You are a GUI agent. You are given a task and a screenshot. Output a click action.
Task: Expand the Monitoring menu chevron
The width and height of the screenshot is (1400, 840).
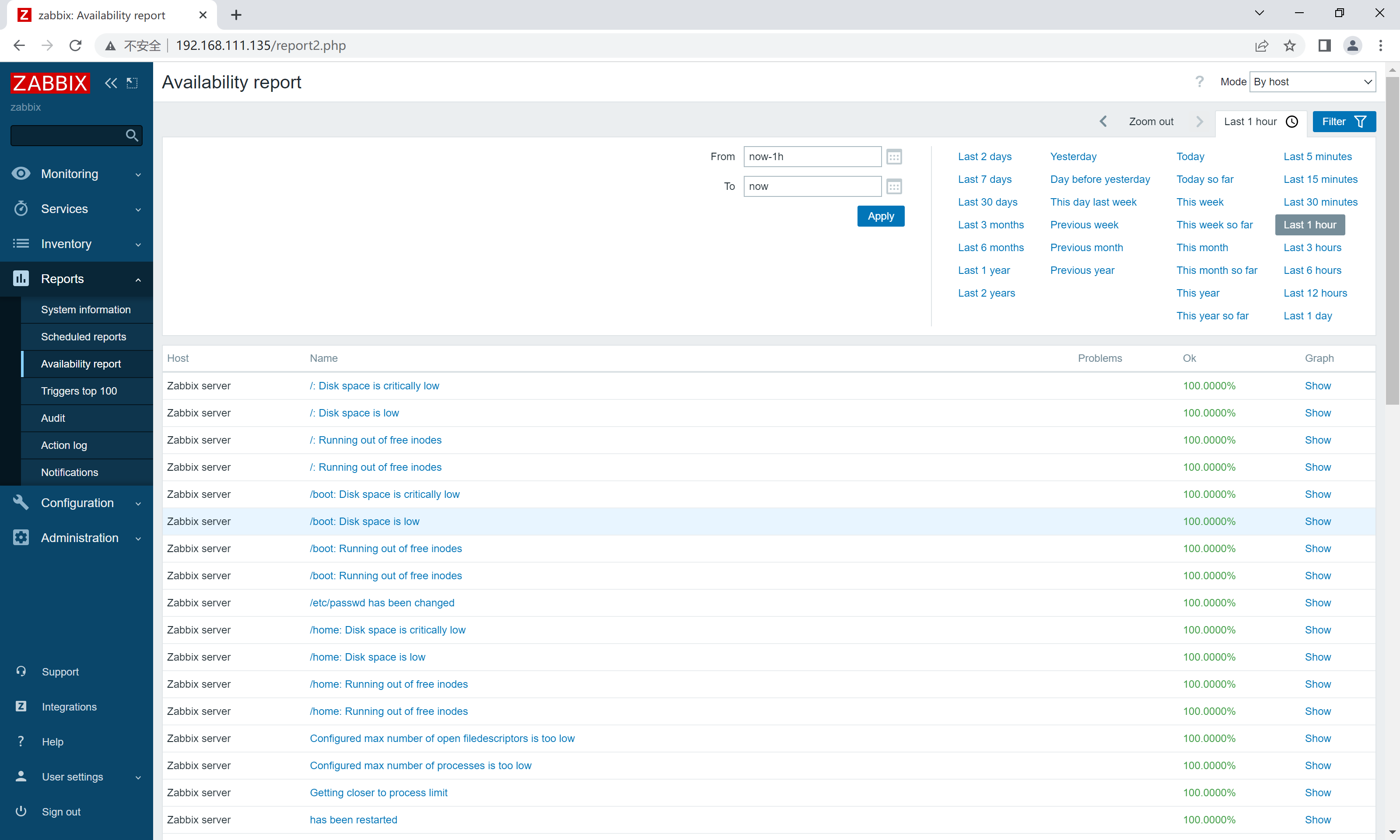[138, 174]
